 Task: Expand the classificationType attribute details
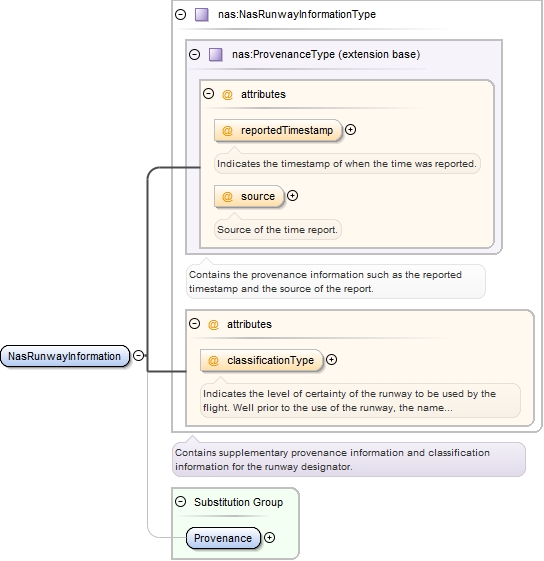click(x=331, y=360)
